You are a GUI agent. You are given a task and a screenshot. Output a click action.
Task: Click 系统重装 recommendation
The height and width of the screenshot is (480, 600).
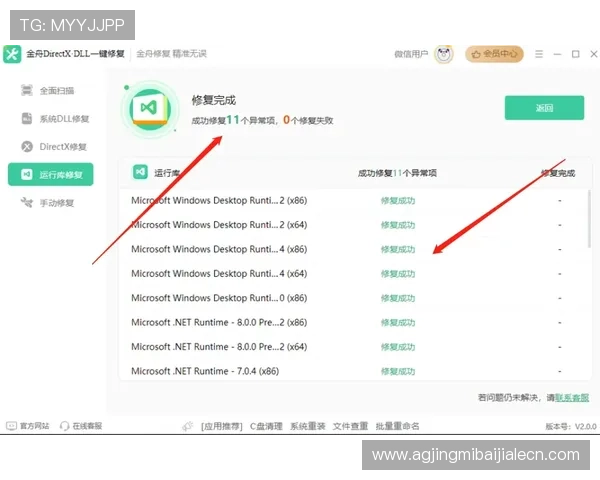tap(308, 426)
